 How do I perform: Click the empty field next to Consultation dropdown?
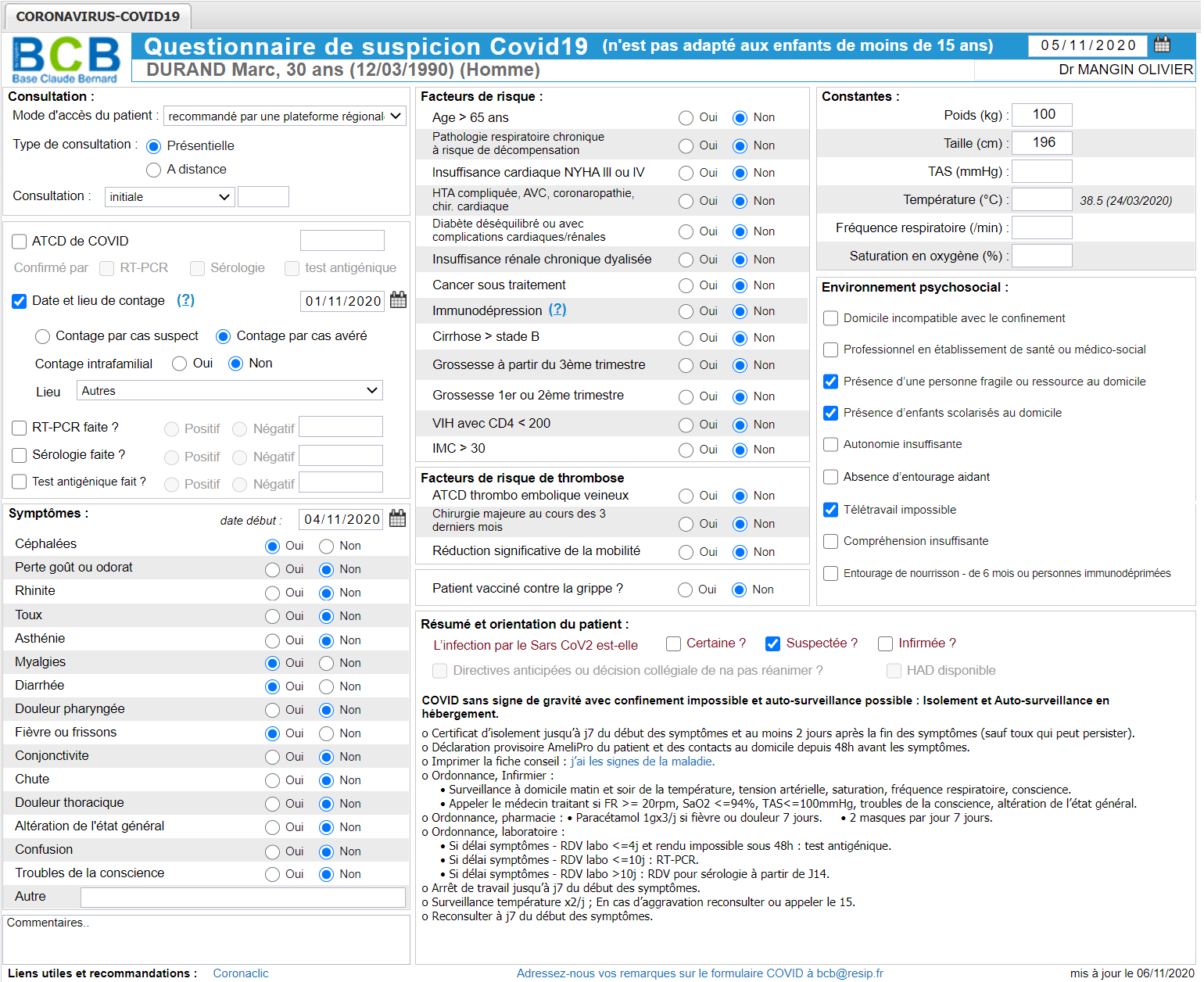point(263,196)
